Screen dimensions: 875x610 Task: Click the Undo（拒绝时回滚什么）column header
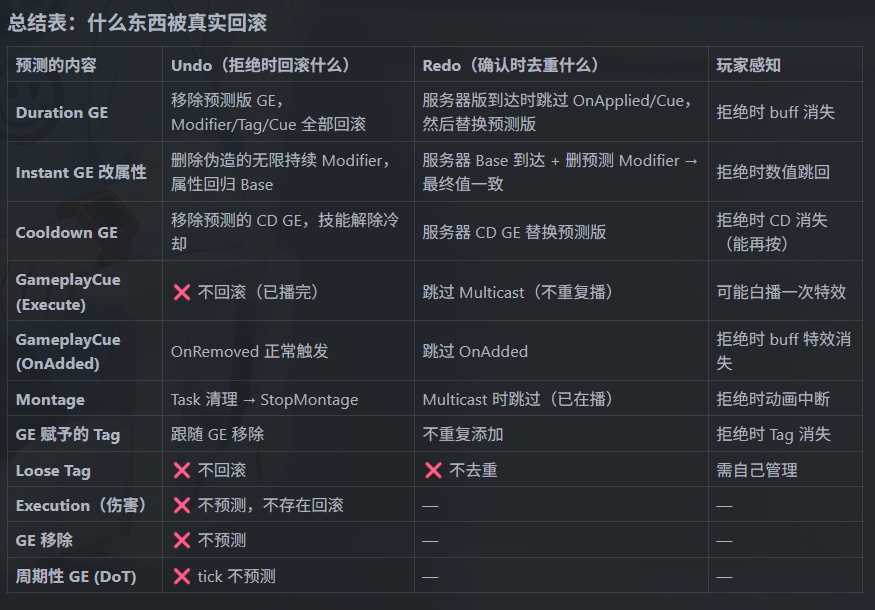pos(260,65)
